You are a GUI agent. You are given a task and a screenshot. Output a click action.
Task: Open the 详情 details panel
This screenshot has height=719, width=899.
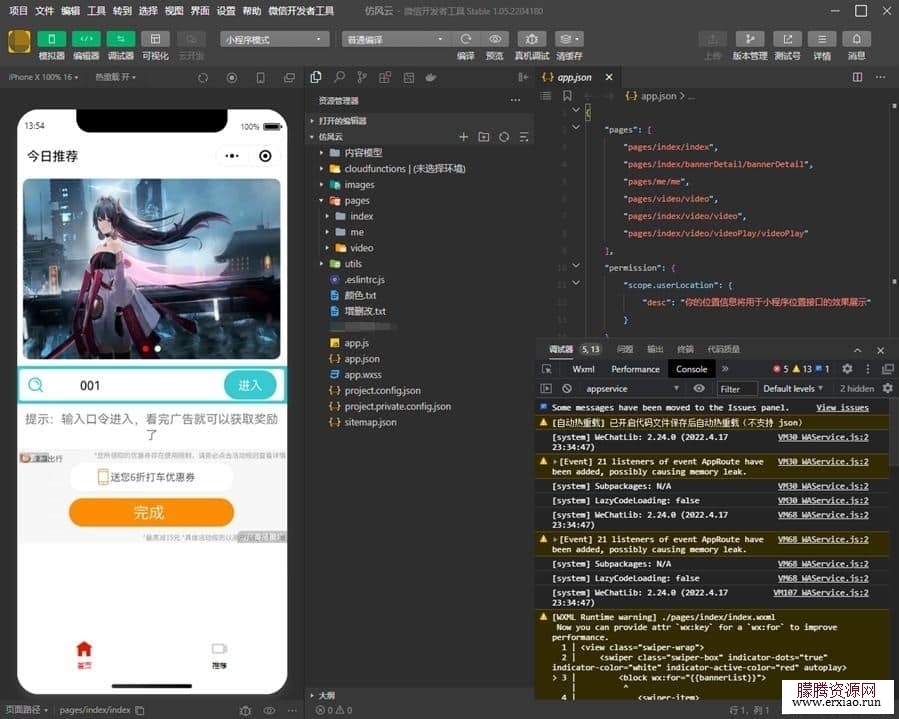coord(822,39)
